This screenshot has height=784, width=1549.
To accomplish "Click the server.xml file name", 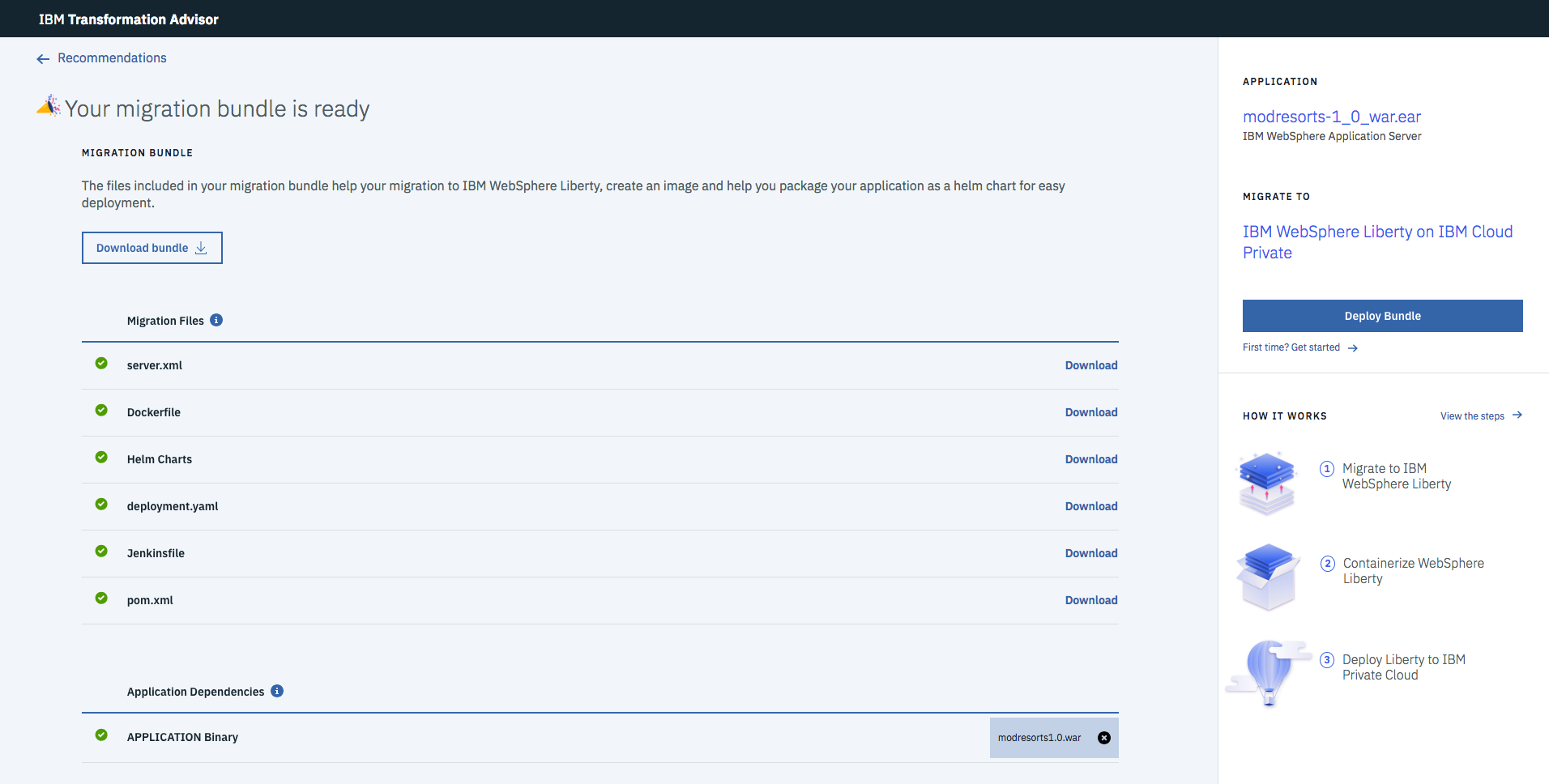I will click(155, 365).
